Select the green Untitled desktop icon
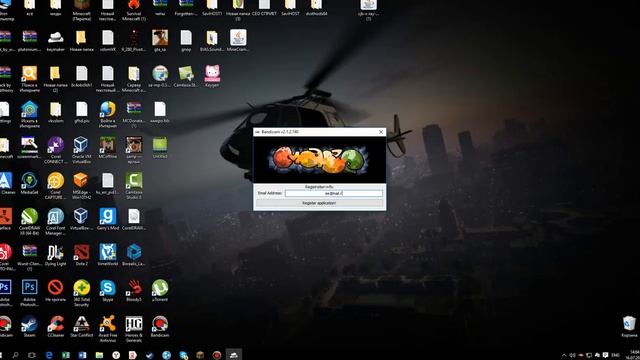 point(160,148)
